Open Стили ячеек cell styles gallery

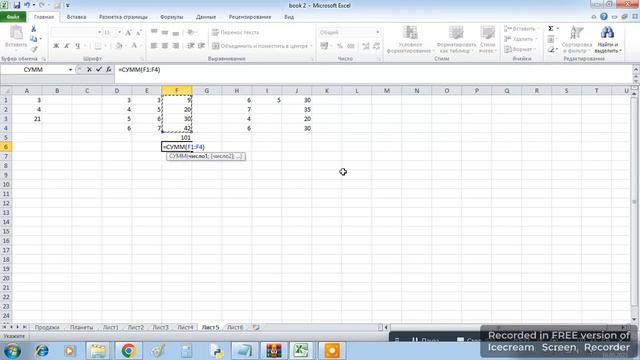487,39
